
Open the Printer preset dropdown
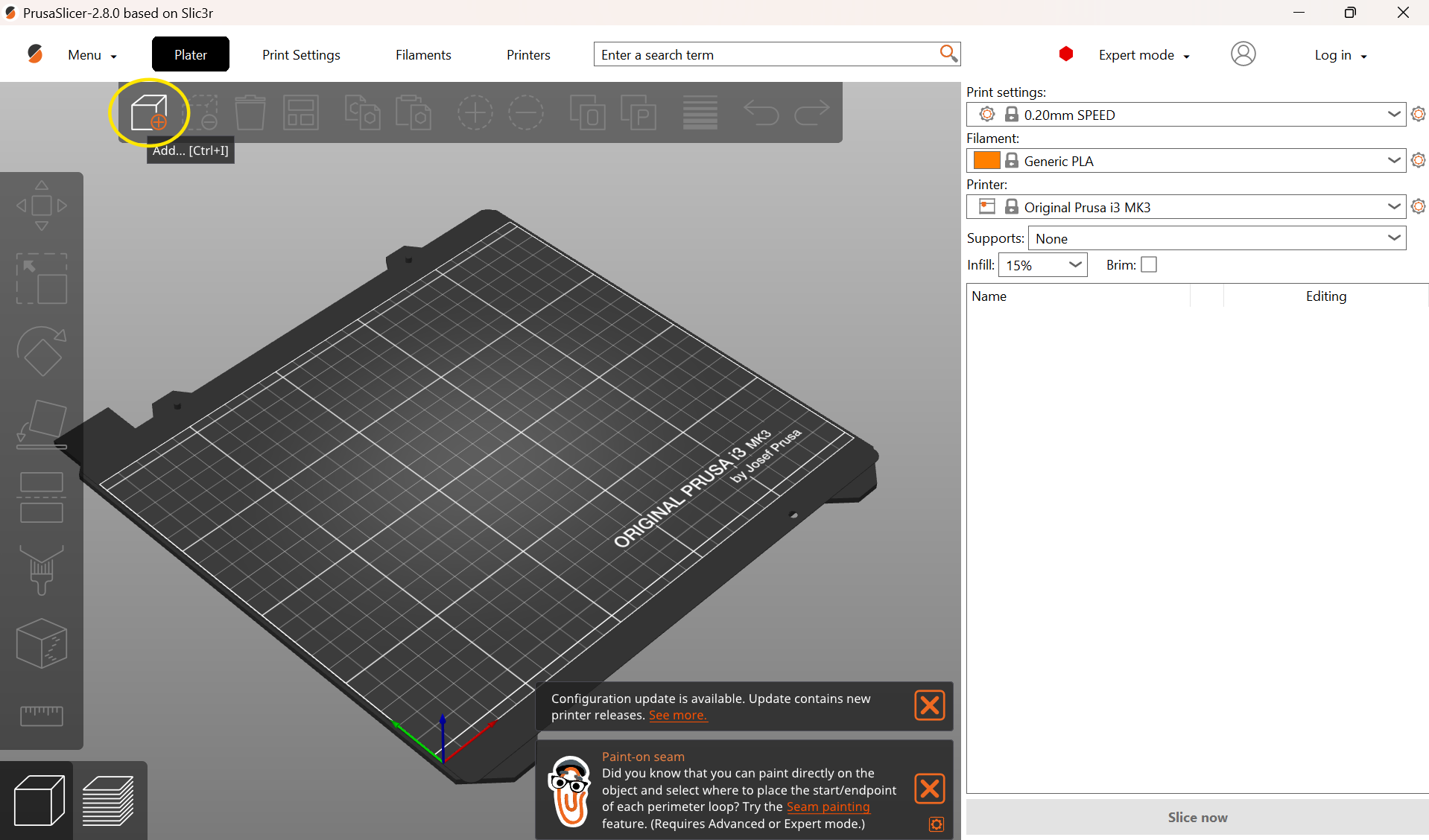coord(1186,207)
